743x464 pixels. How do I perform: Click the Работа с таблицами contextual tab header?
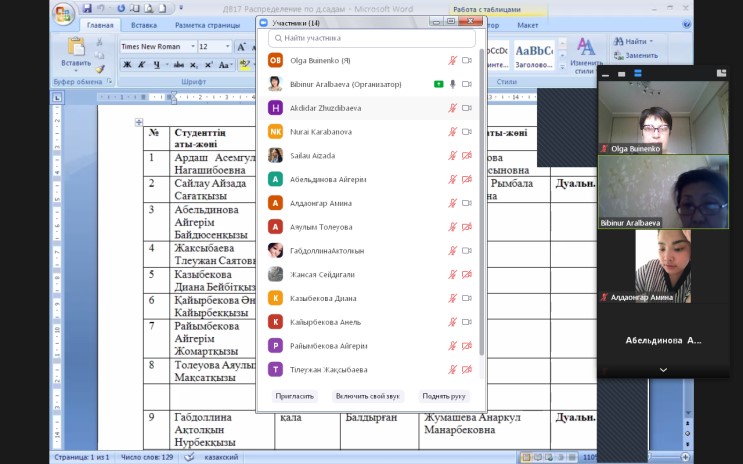(487, 9)
